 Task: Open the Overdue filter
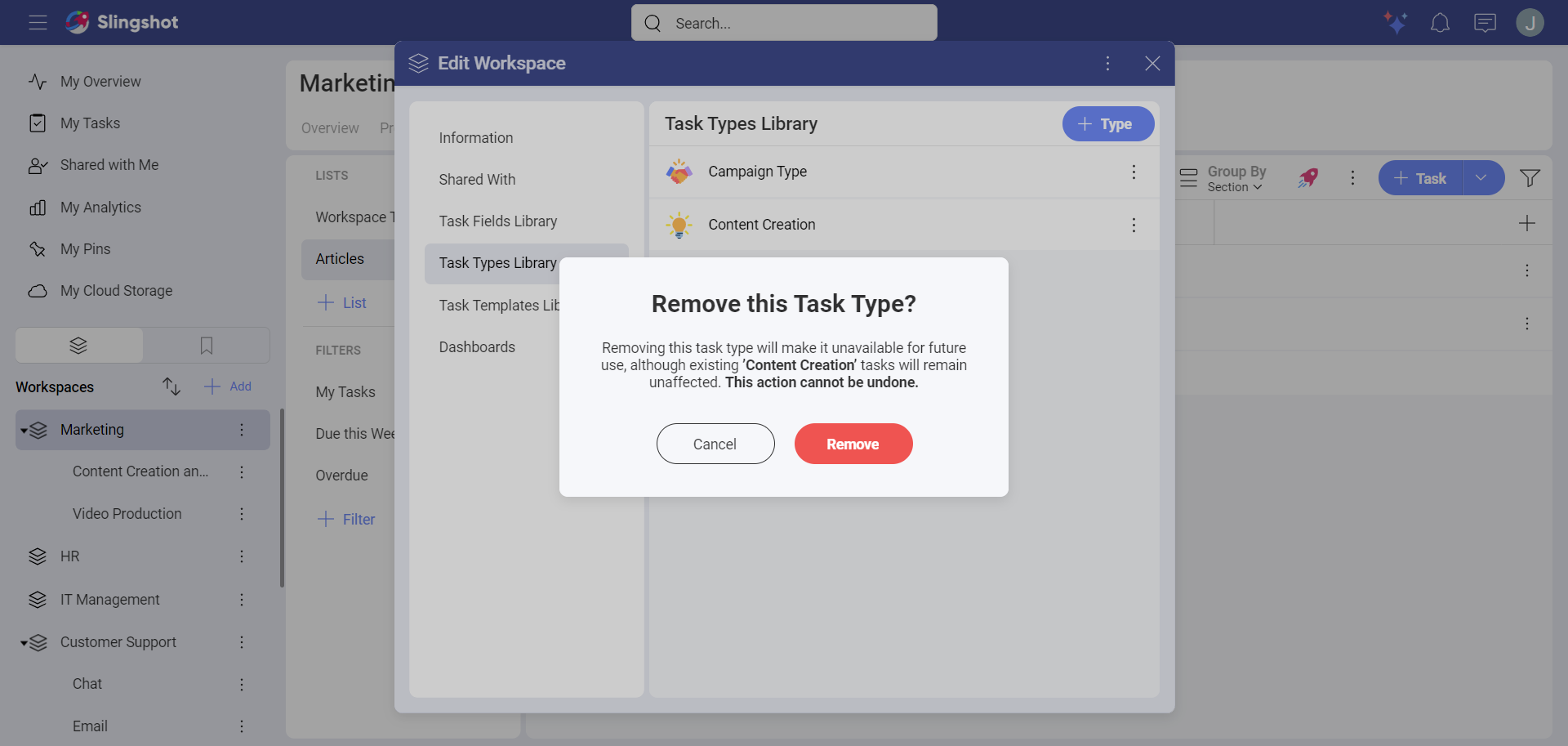click(341, 476)
